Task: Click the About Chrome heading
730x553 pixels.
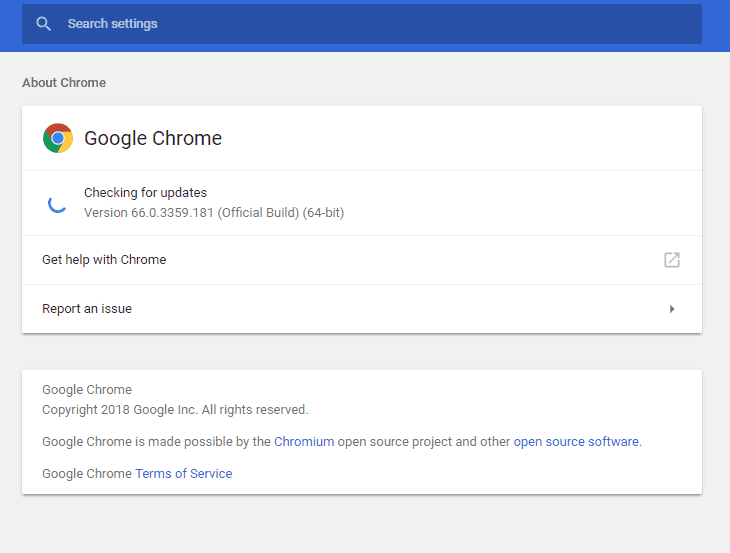Action: pyautogui.click(x=64, y=83)
